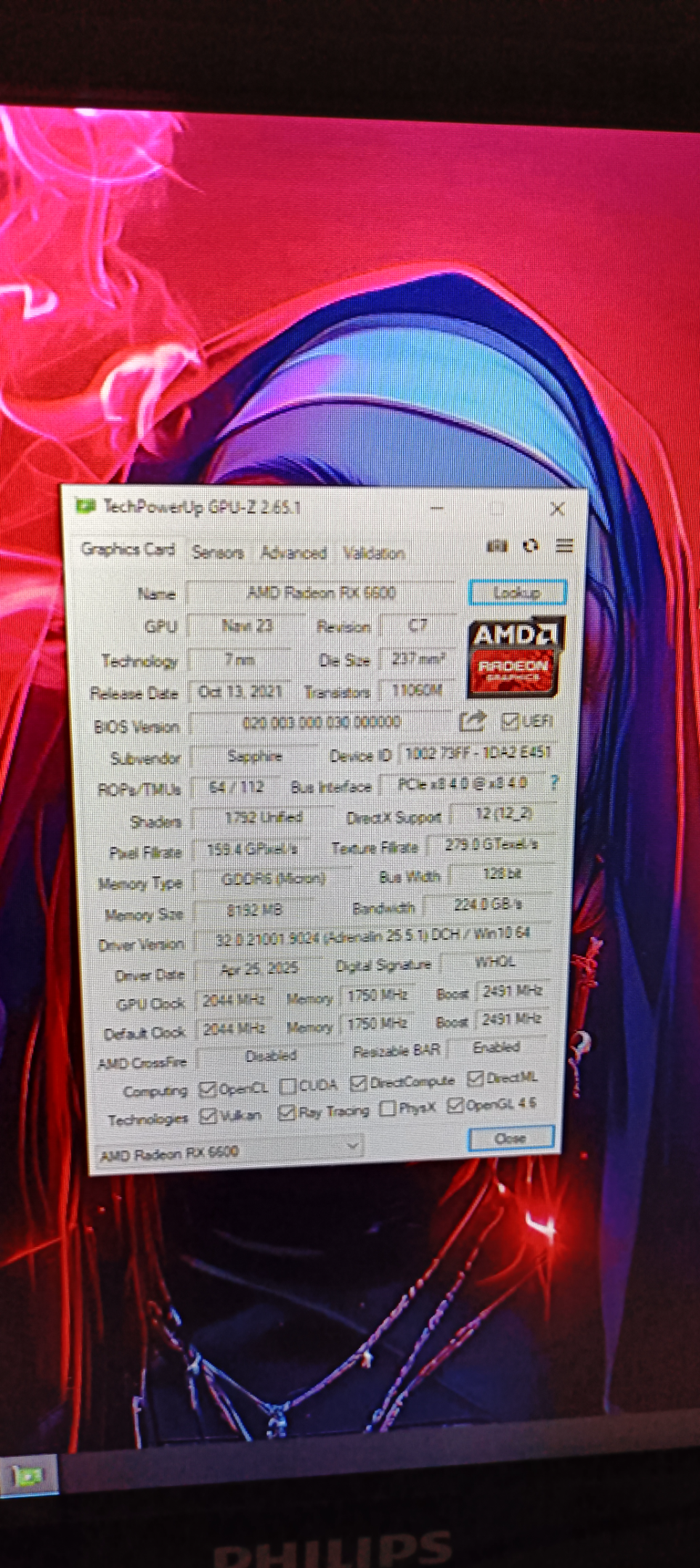Click the Pixel Fillrate value 159.4 GPixel/s
This screenshot has width=700, height=1568.
point(252,849)
